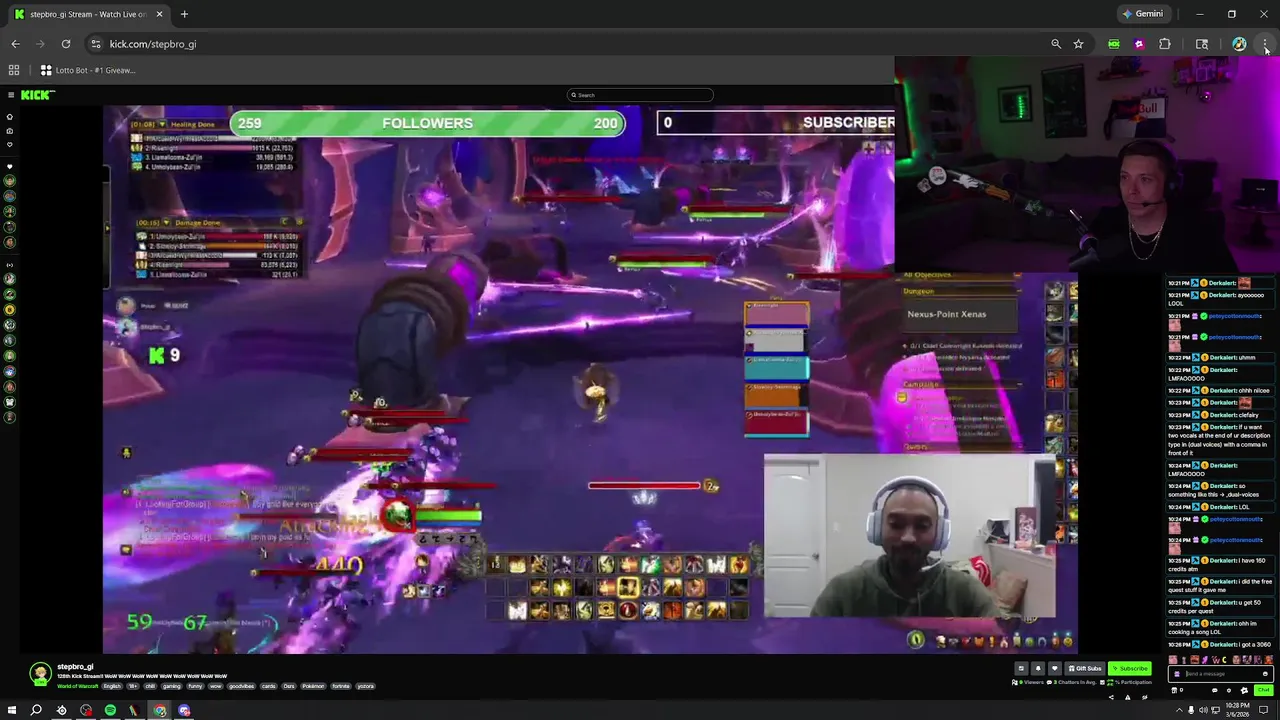Select the goodvibes stream tag
The image size is (1280, 720).
click(x=241, y=686)
